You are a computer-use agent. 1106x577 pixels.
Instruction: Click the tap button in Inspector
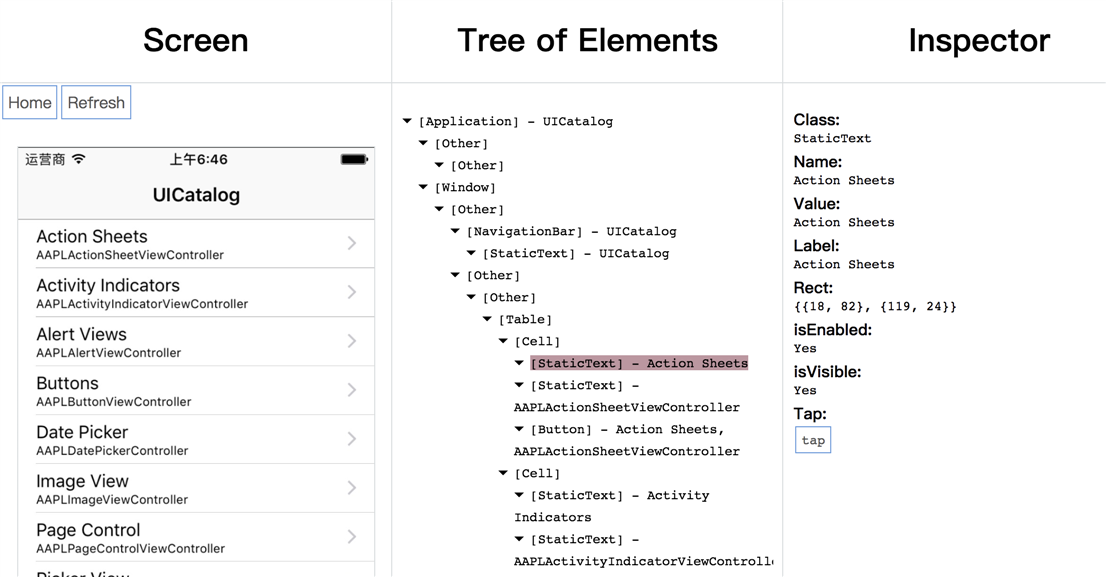[x=813, y=440]
